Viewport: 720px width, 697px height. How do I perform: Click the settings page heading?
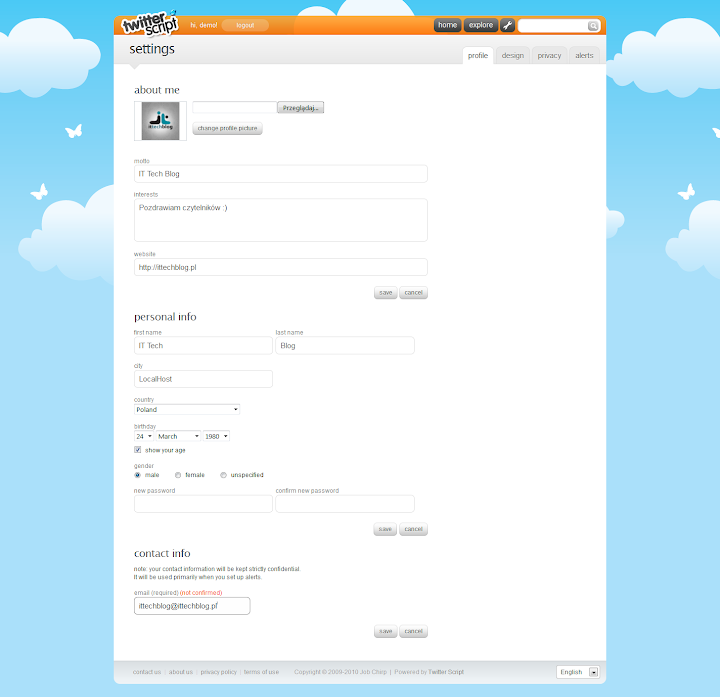(x=152, y=49)
